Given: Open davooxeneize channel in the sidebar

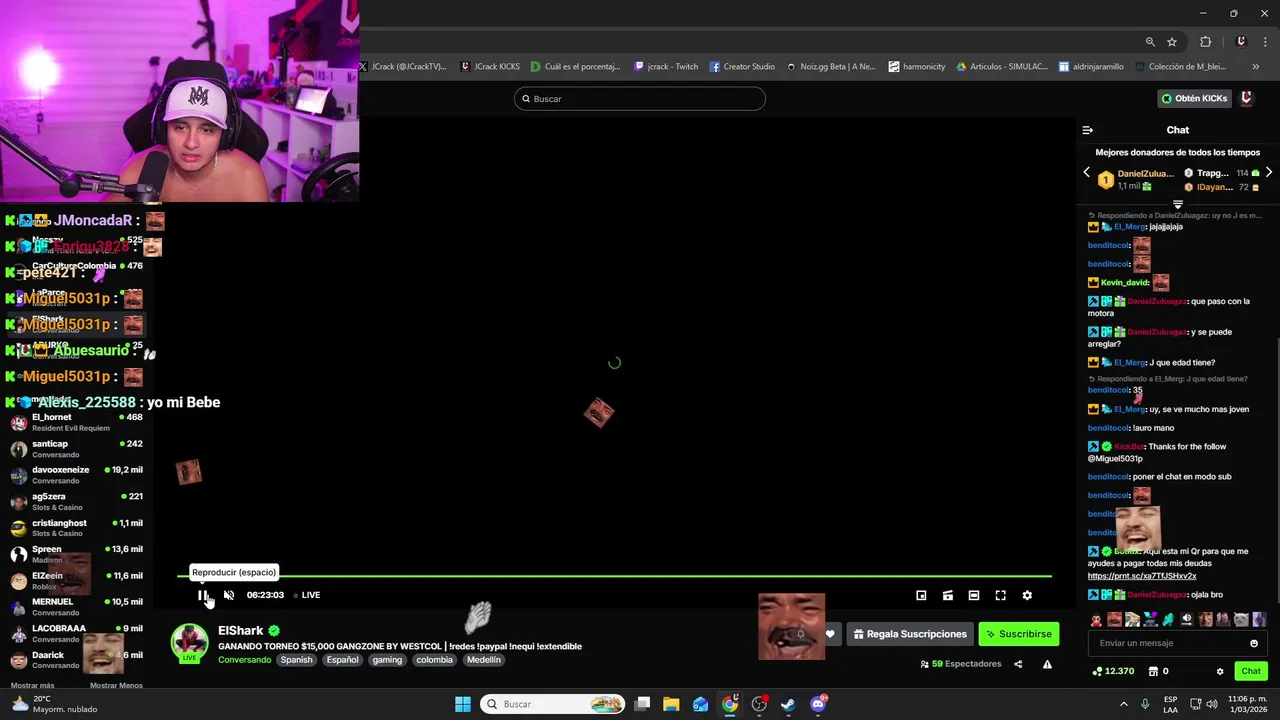Looking at the screenshot, I should point(77,475).
